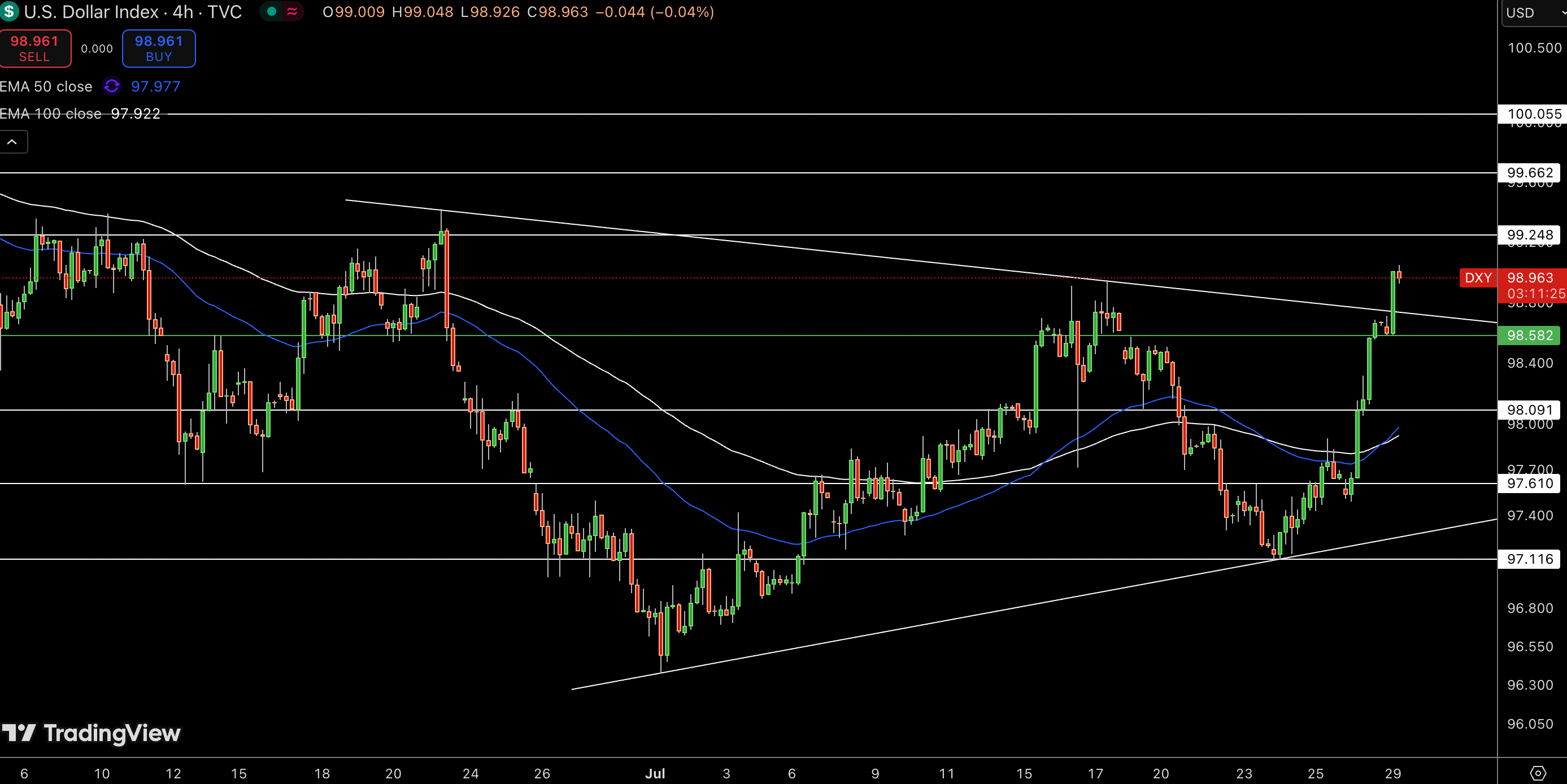Click the TradingView logo

92,733
